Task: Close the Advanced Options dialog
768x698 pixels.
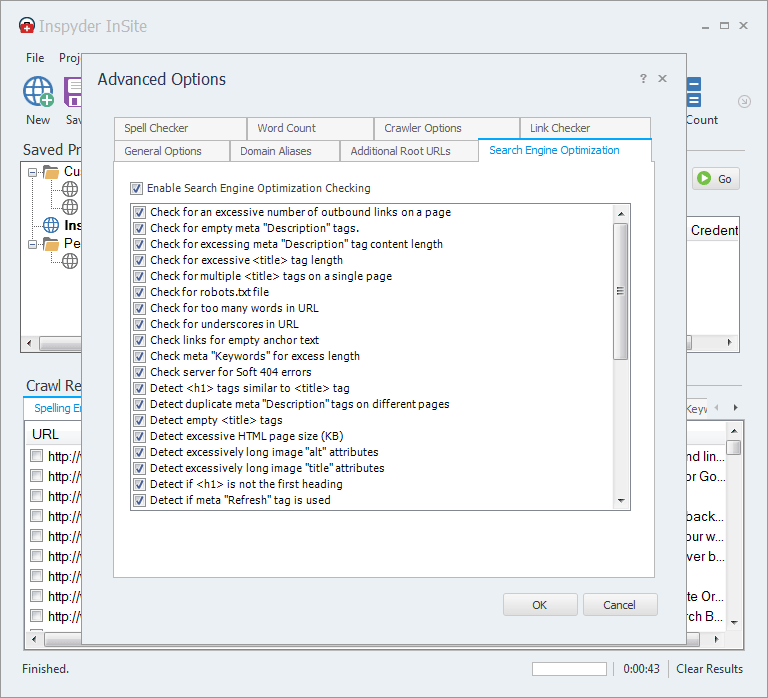Action: coord(662,78)
